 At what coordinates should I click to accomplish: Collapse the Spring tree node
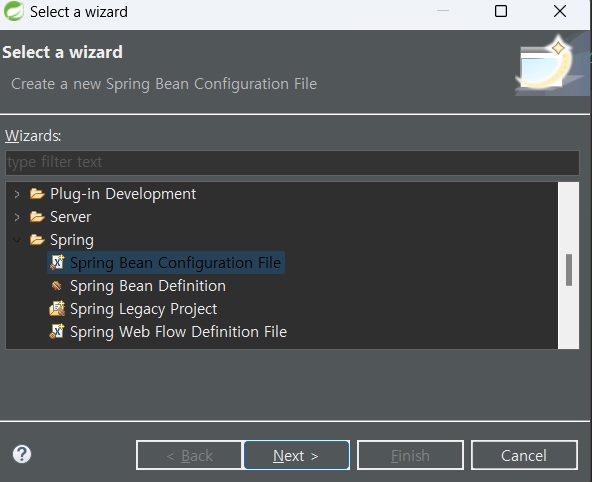[x=17, y=239]
